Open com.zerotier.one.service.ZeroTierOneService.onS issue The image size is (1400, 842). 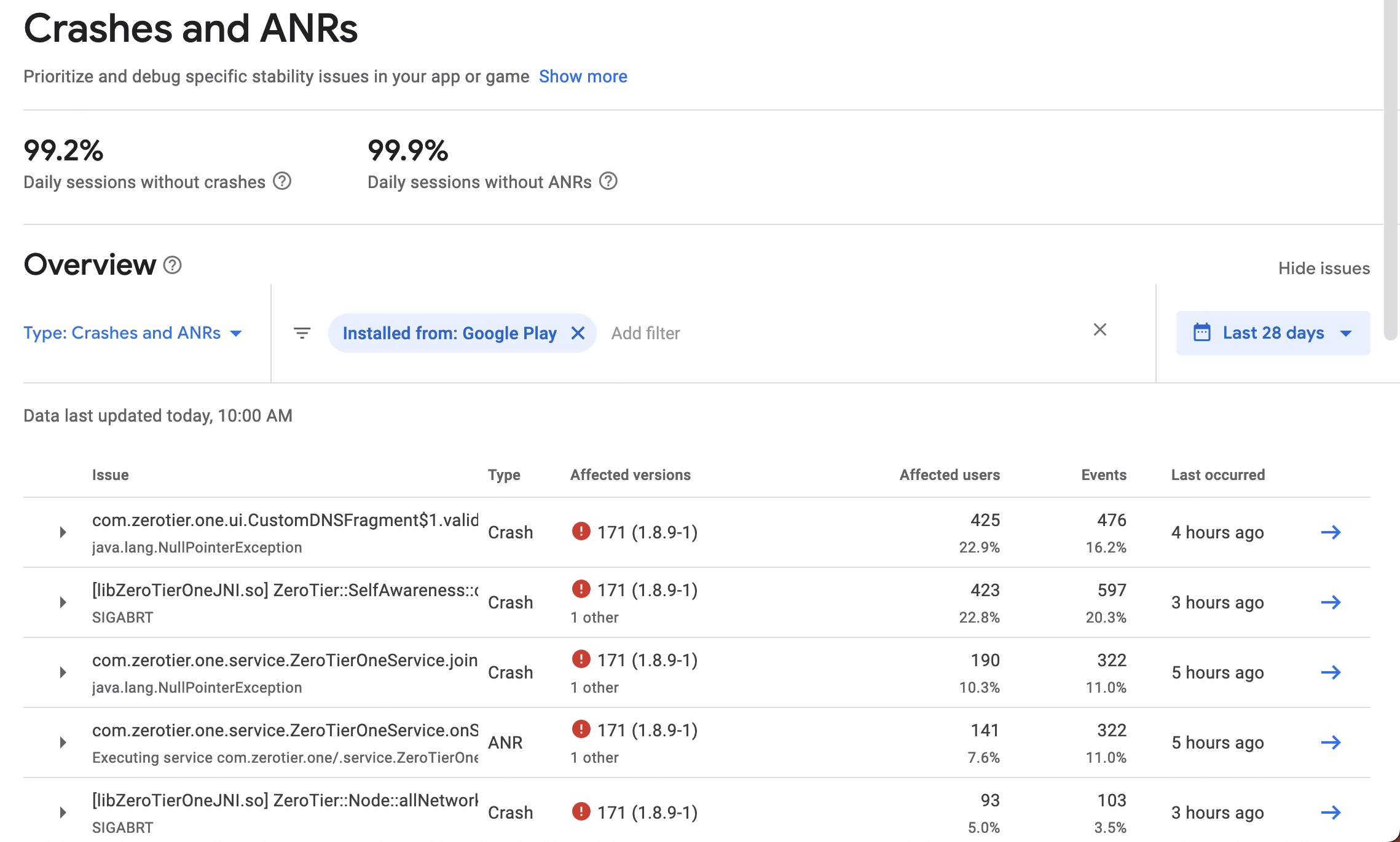pyautogui.click(x=285, y=730)
